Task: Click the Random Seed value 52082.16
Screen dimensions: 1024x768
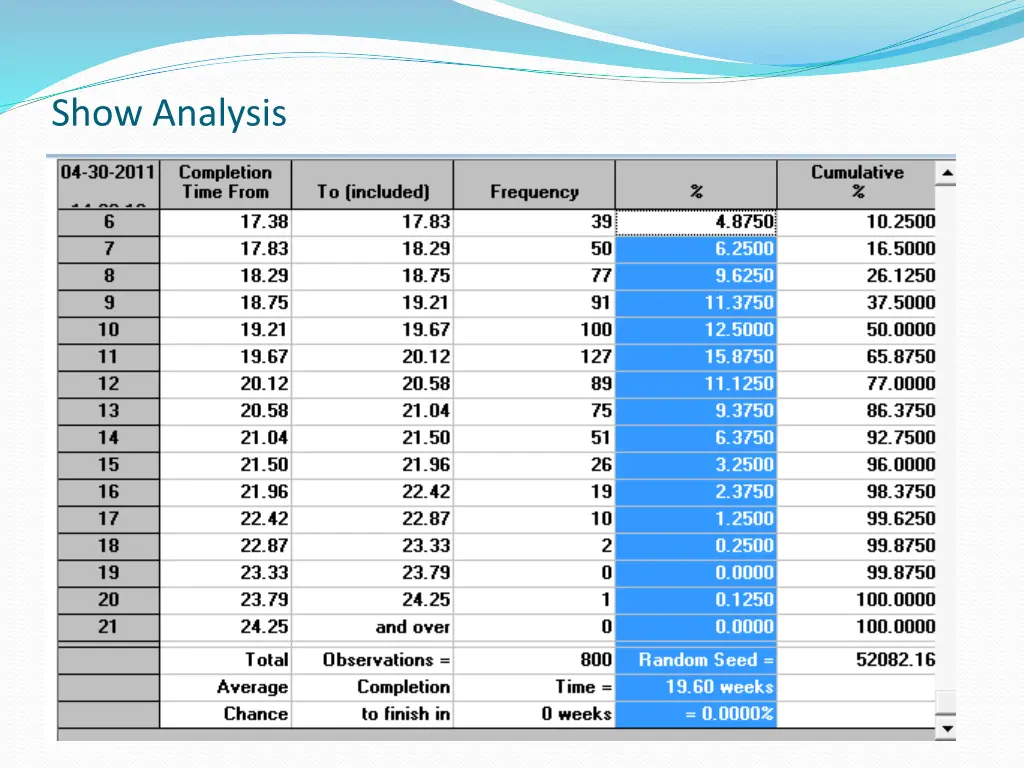Action: 856,660
